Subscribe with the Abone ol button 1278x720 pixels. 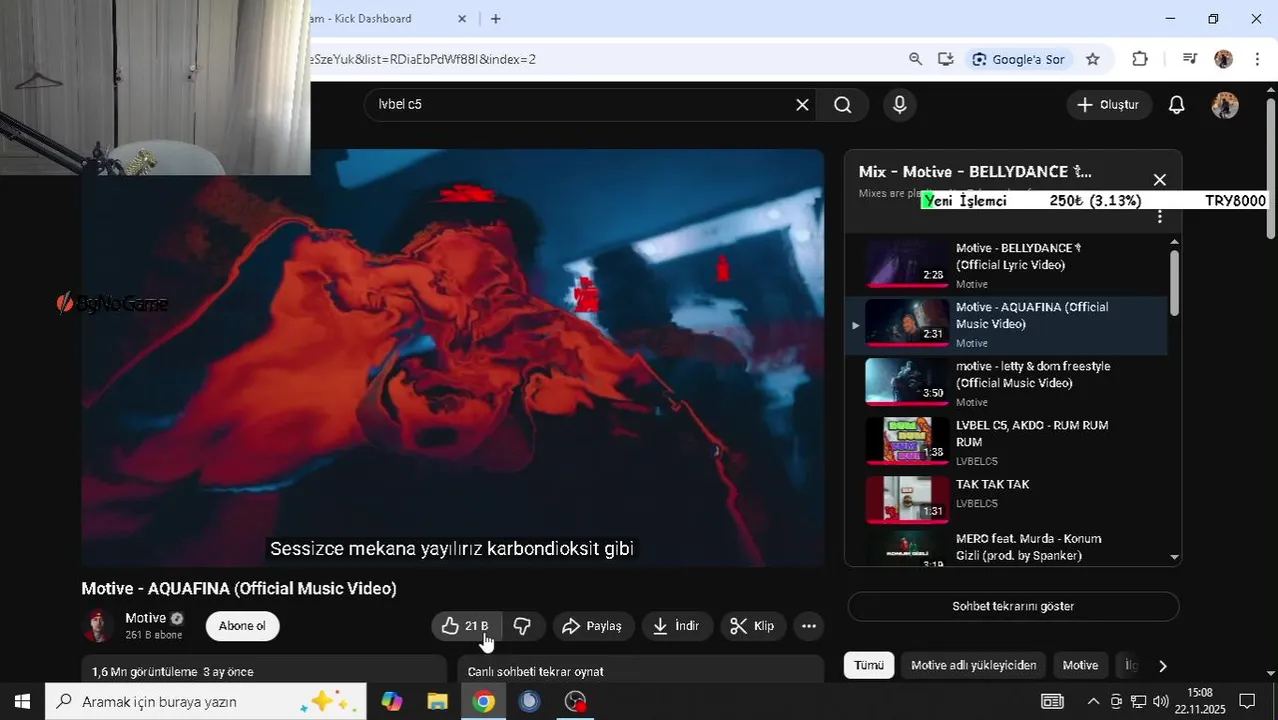242,626
